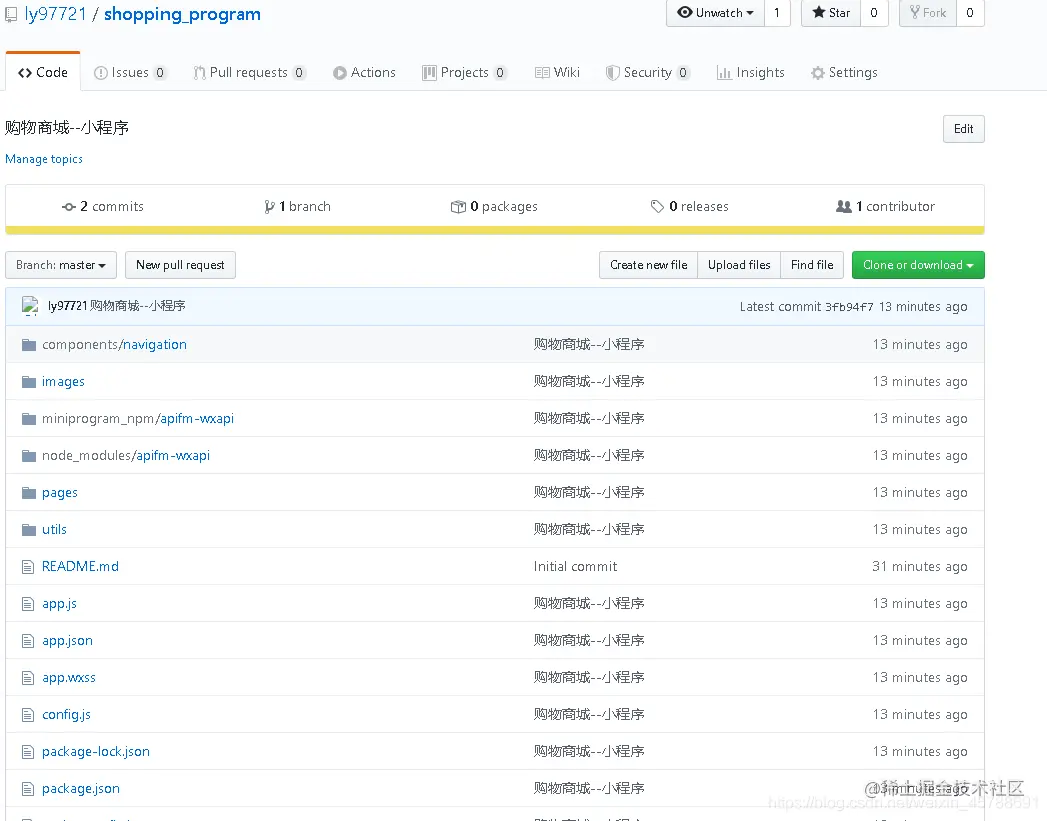The width and height of the screenshot is (1047, 821).
Task: Open the Actions tab
Action: pos(365,73)
